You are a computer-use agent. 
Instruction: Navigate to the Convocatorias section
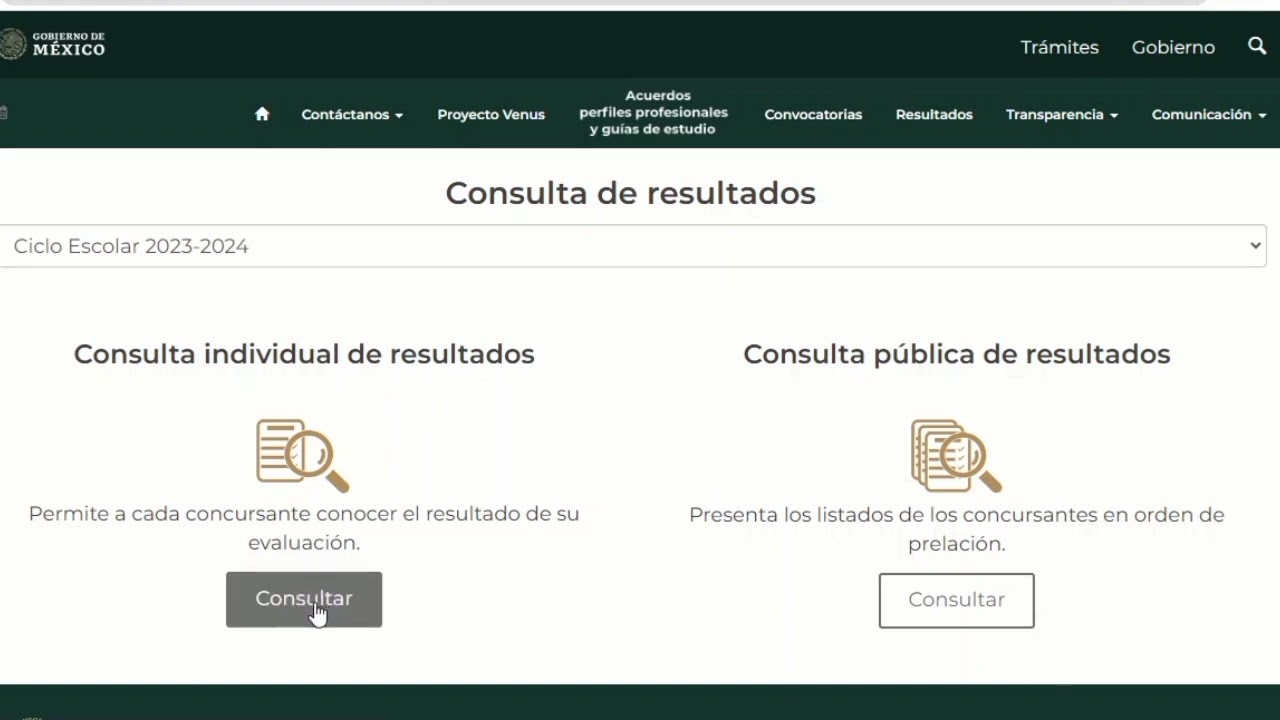click(813, 114)
